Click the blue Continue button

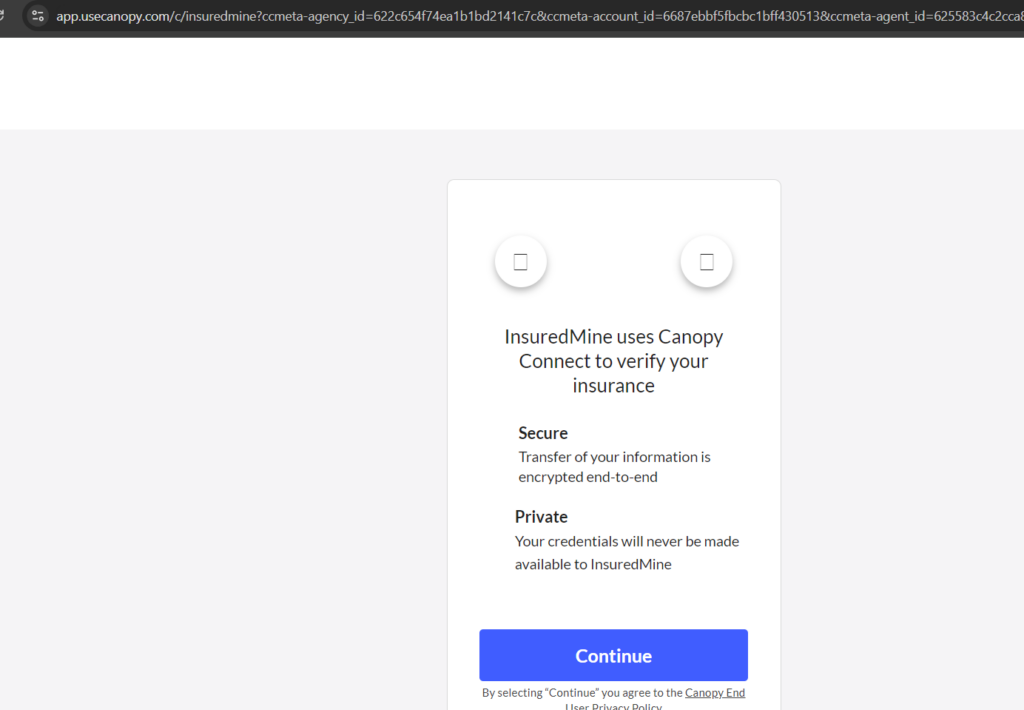click(613, 655)
